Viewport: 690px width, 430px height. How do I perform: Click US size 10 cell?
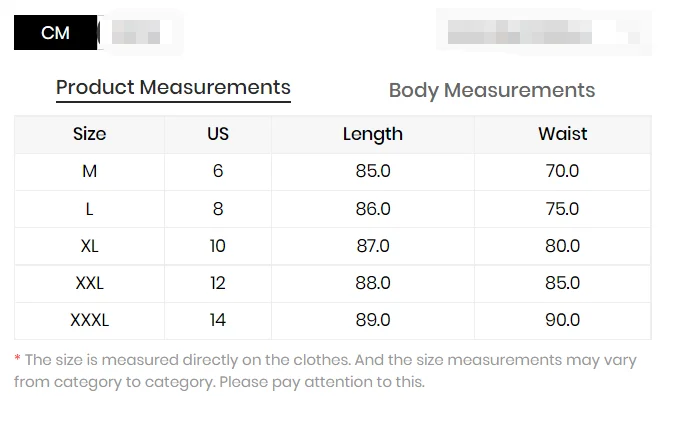pyautogui.click(x=218, y=246)
